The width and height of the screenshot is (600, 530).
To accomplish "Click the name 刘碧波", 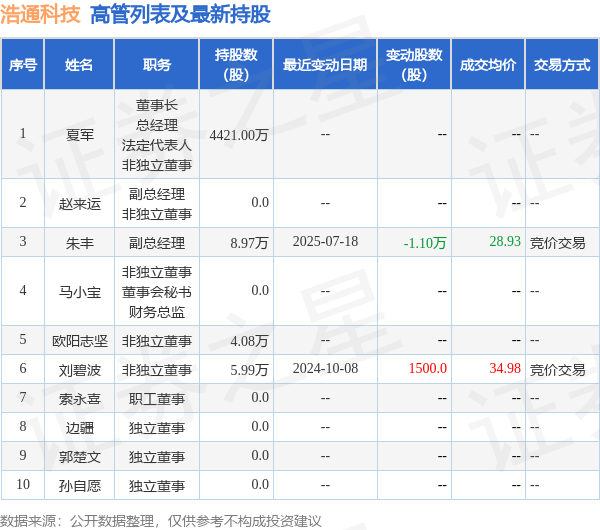I will tap(80, 370).
